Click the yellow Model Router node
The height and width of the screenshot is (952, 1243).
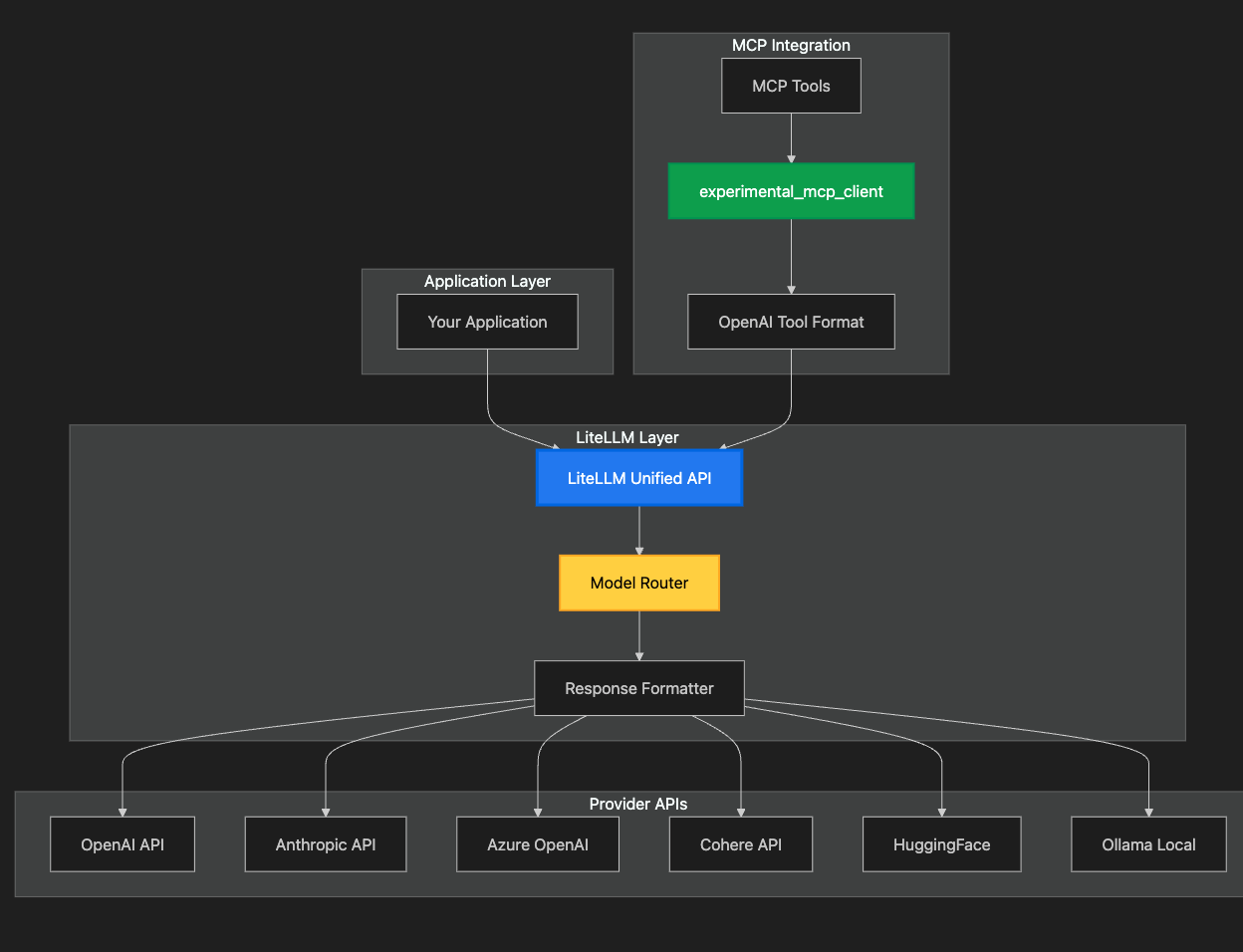639,583
